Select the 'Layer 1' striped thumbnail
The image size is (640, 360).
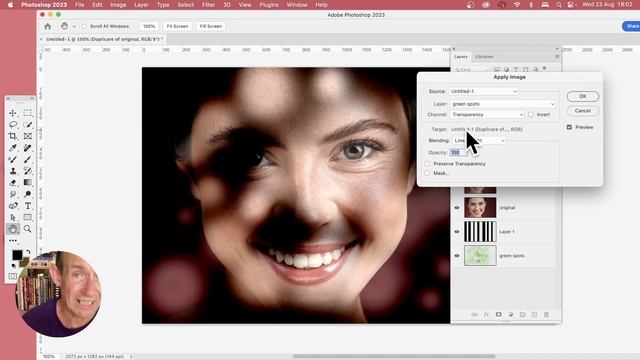480,231
